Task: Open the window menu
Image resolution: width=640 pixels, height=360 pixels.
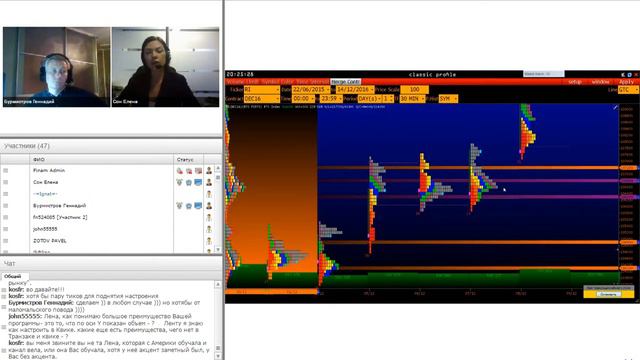Action: coord(600,82)
